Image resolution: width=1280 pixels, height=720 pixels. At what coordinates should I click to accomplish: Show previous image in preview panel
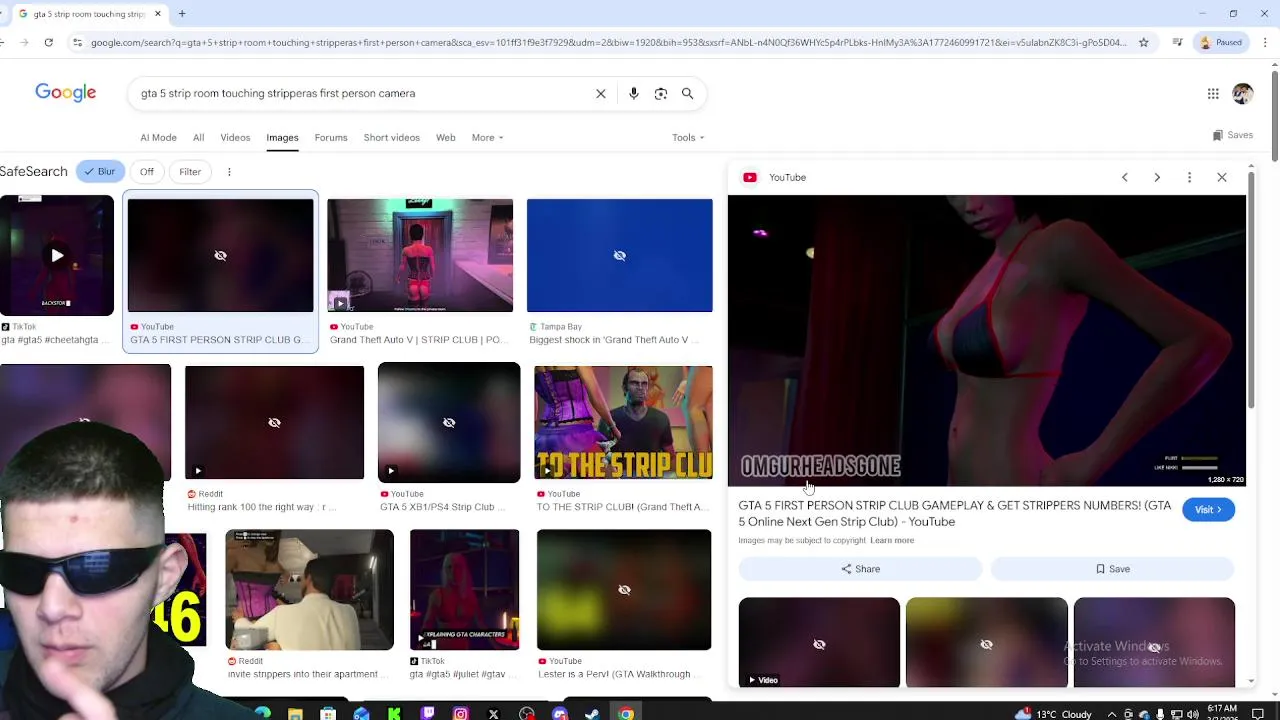click(x=1124, y=177)
